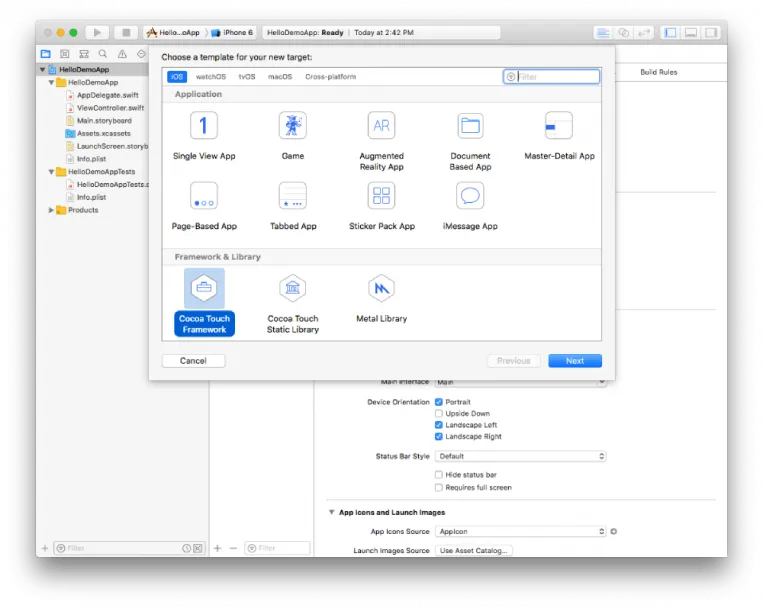
Task: Open the Build Rules tab
Action: 658,72
